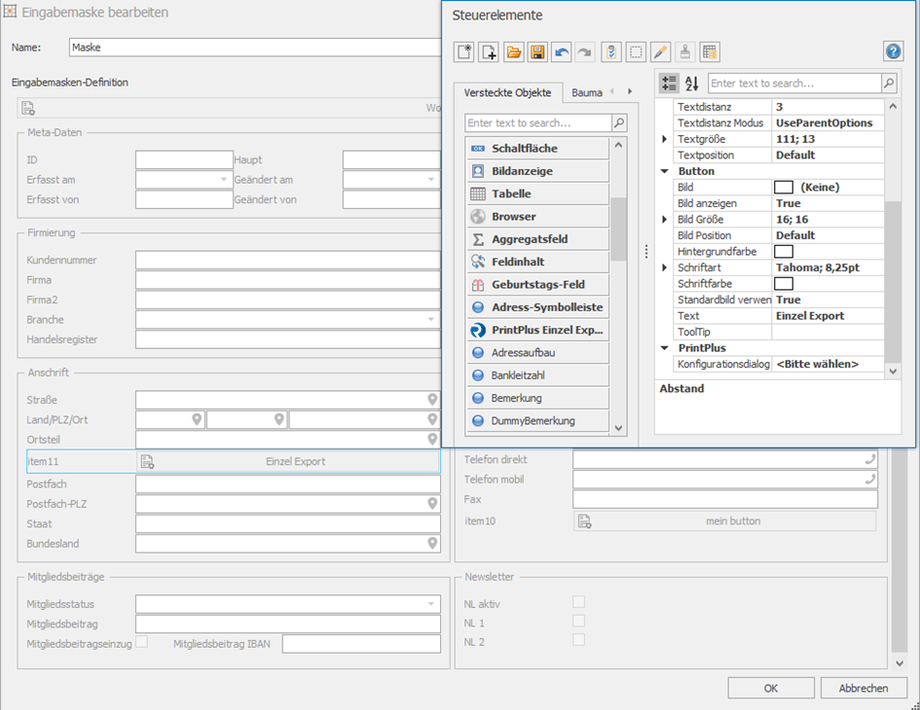This screenshot has width=920, height=710.
Task: Click the pencil edit icon in toolbar
Action: tap(661, 52)
